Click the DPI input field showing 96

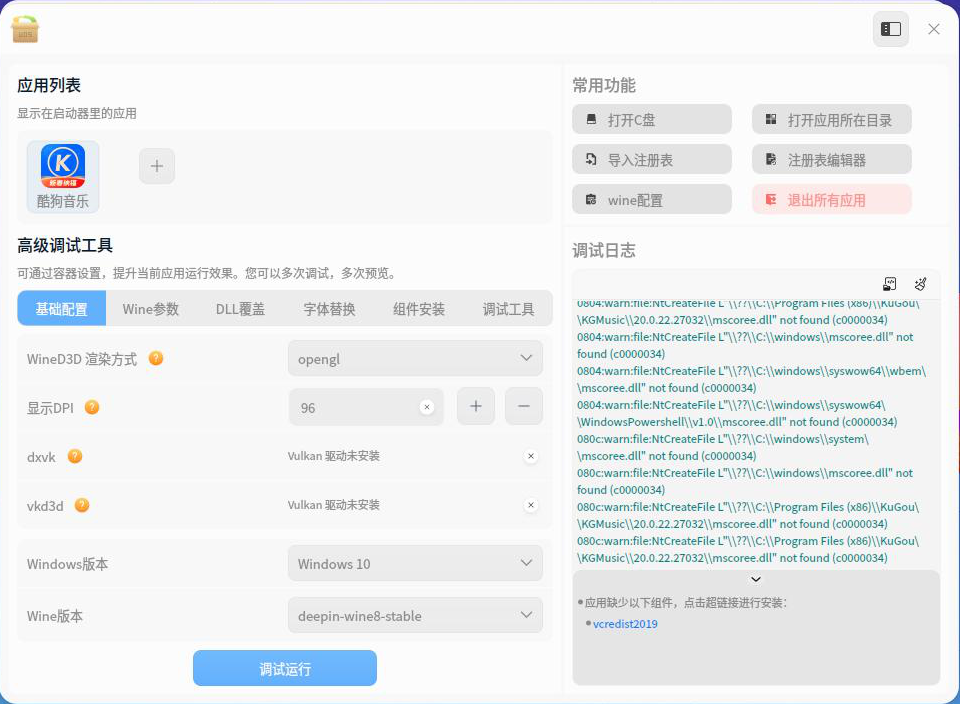tap(366, 407)
